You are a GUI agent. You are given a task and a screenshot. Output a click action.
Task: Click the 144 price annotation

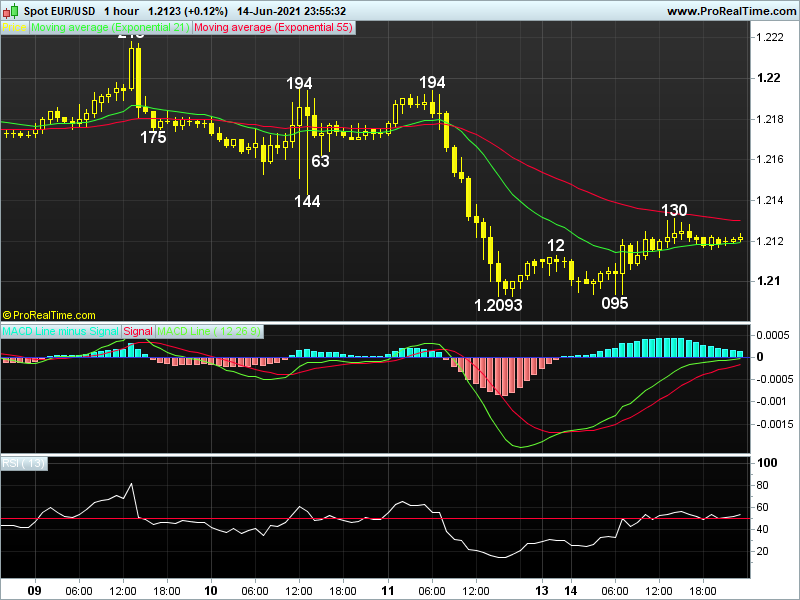(307, 202)
